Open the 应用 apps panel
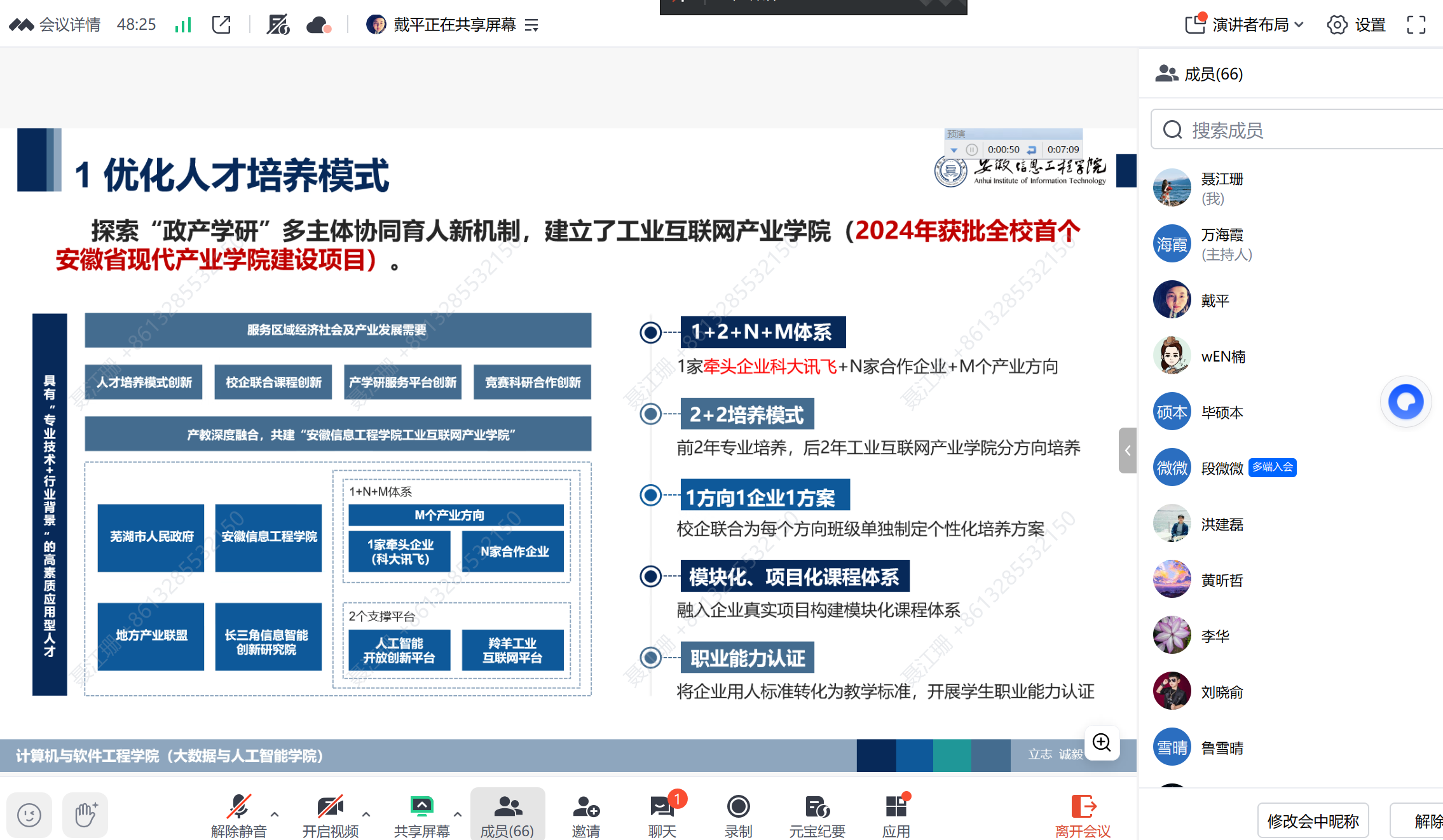This screenshot has width=1443, height=840. 896,815
